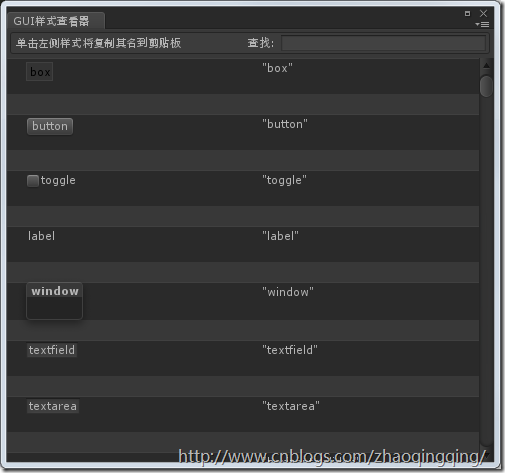
Task: Click the 查找 label
Action: 261,43
